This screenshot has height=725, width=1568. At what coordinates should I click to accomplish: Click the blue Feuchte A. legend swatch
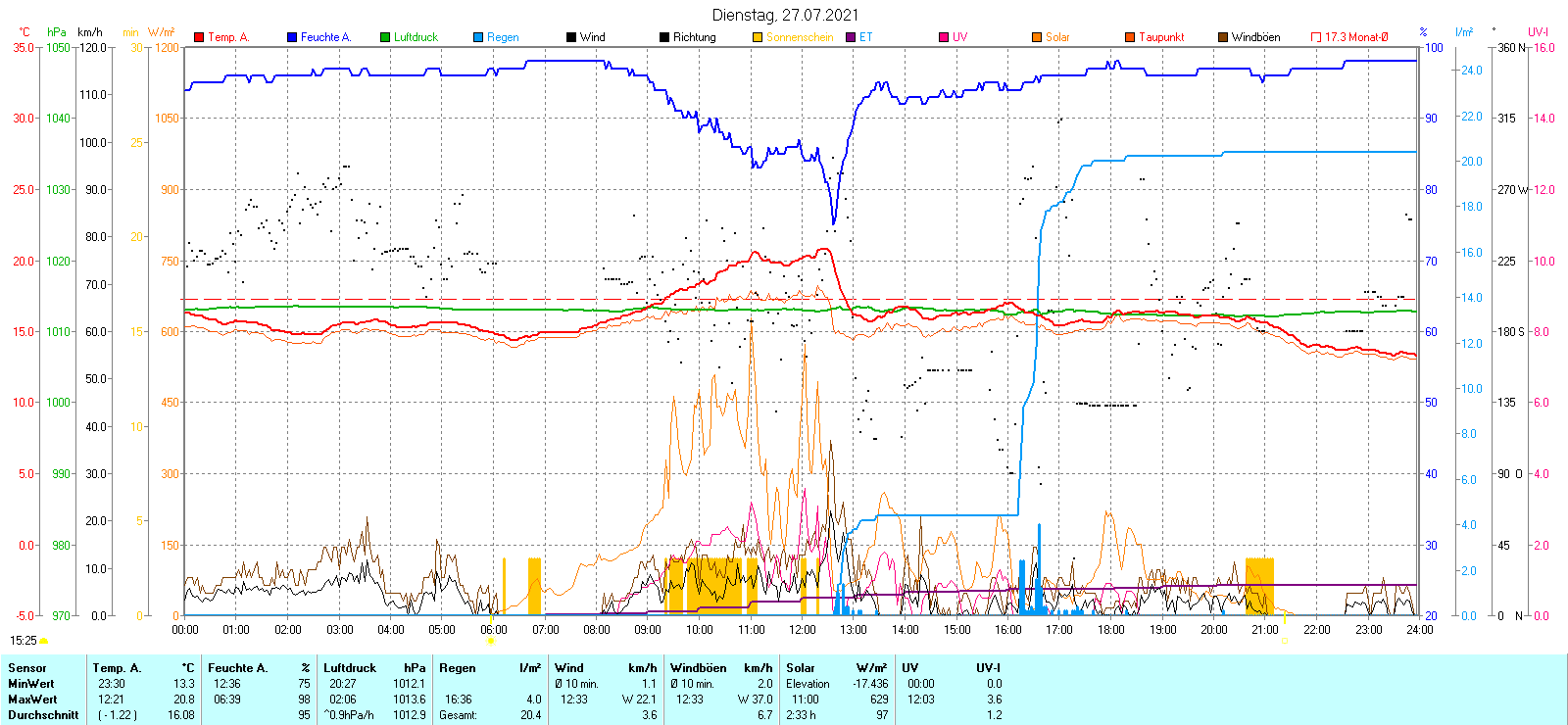pos(292,37)
